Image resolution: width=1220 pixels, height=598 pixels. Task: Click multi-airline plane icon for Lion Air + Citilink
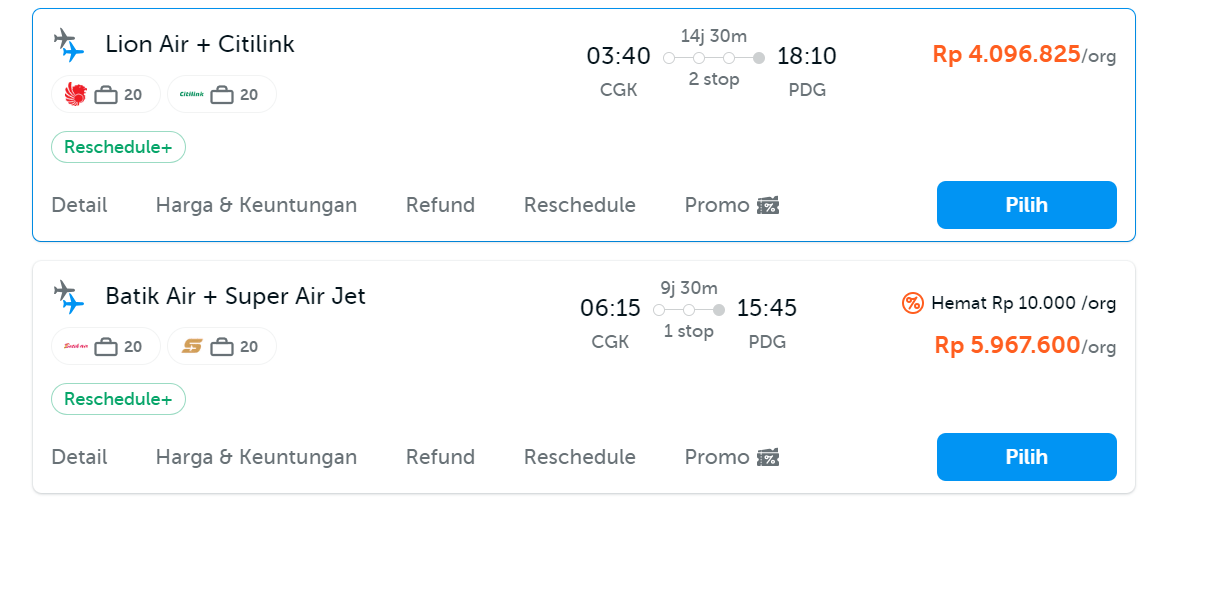click(68, 45)
